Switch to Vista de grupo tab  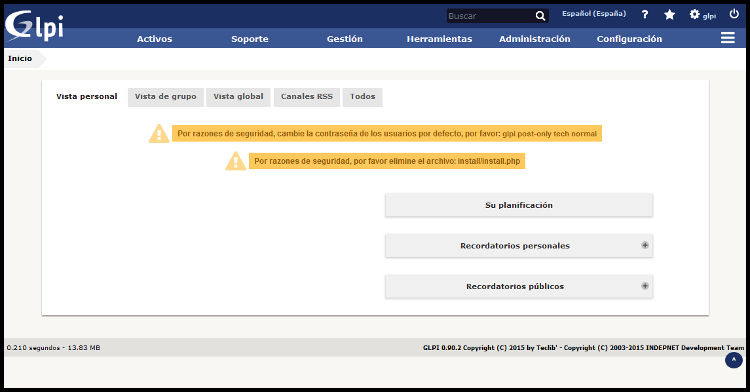tap(165, 97)
